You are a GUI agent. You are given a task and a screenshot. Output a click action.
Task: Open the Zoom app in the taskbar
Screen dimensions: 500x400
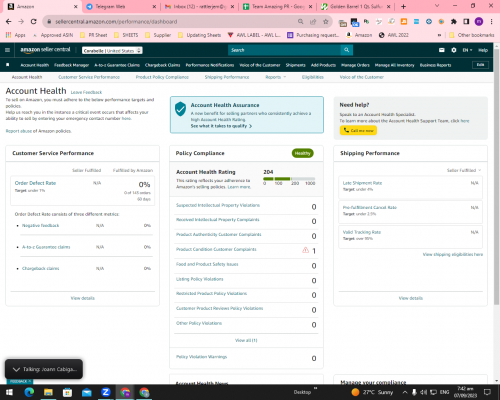[x=106, y=392]
